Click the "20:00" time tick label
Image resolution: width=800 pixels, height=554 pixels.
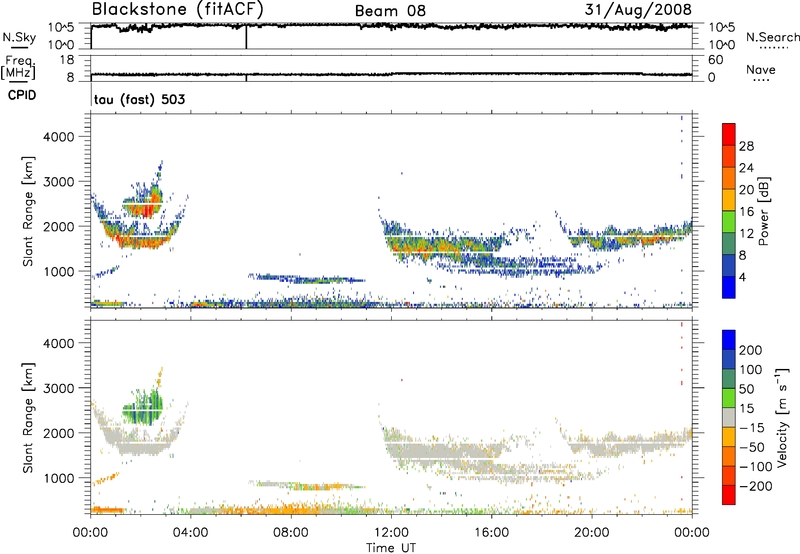[592, 533]
